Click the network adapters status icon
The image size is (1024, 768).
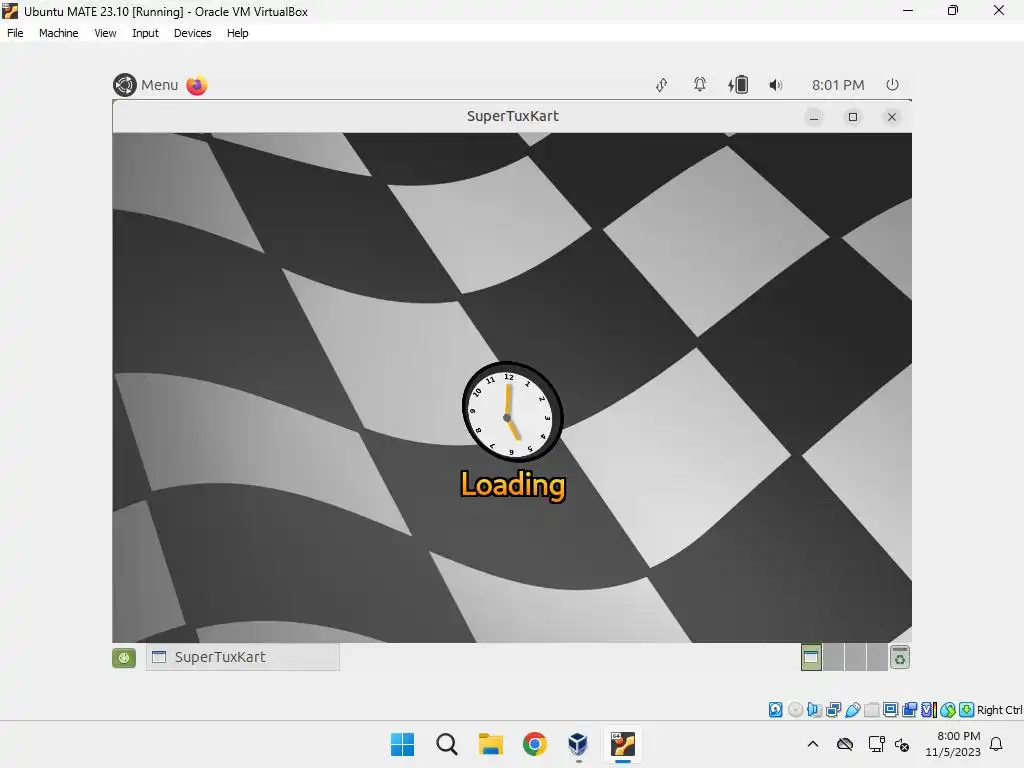pos(833,710)
